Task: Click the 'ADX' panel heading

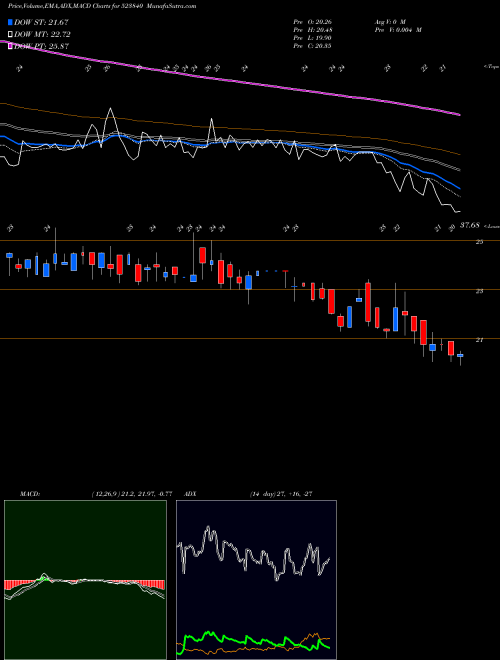Action: pos(190,494)
